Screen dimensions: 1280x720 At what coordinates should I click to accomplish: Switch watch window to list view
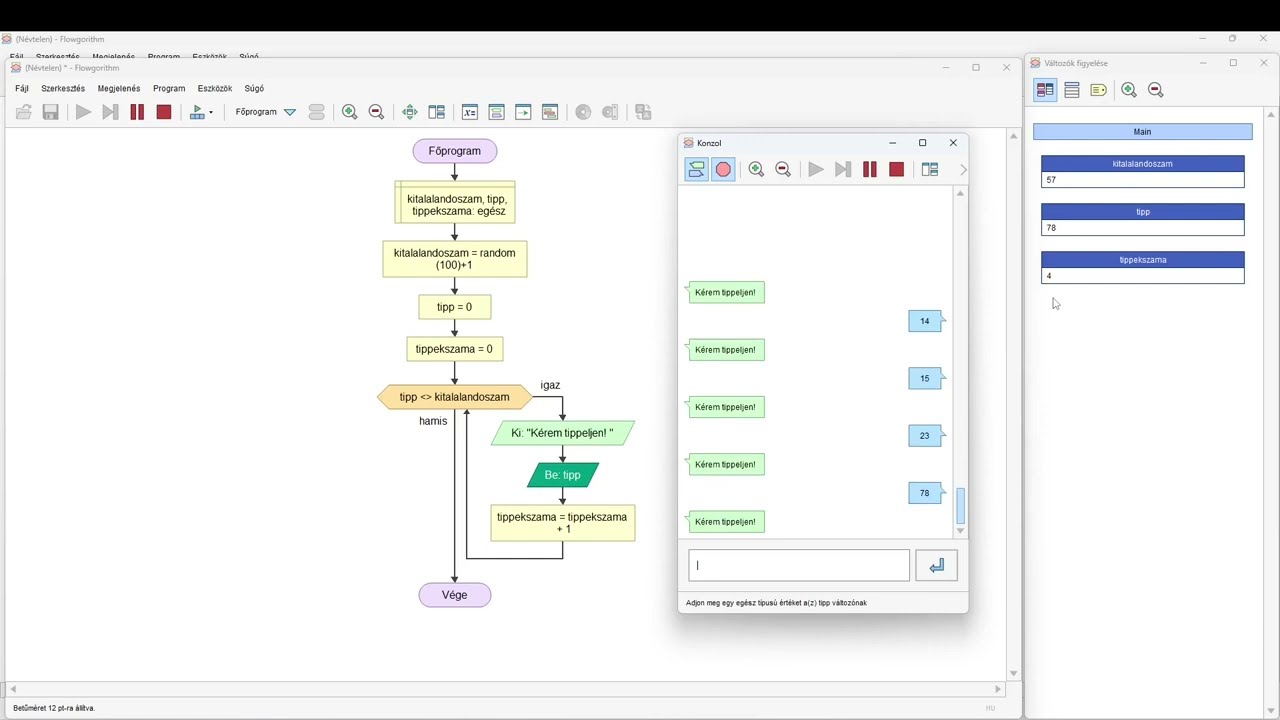(1072, 90)
